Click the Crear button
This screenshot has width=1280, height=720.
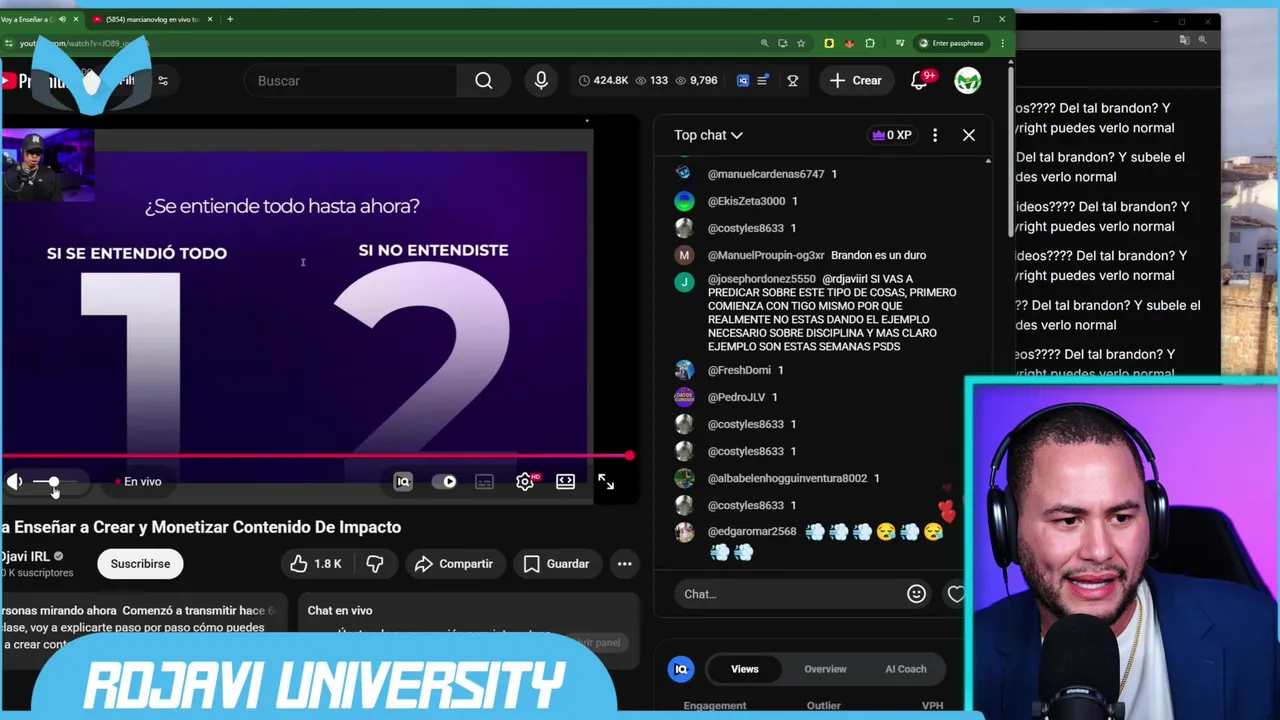[x=856, y=81]
